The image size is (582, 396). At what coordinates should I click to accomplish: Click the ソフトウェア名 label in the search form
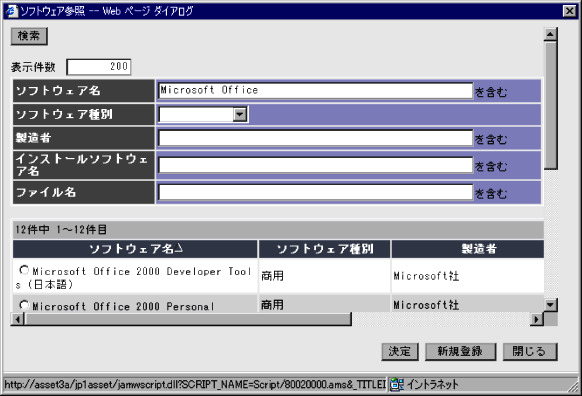[58, 91]
